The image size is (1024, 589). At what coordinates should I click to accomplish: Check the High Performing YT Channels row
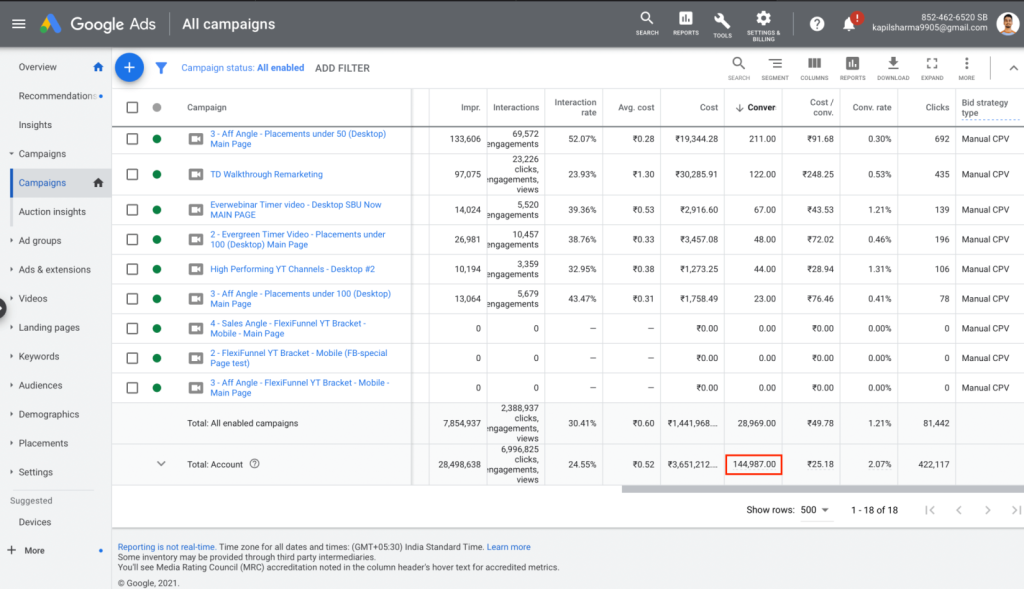point(133,269)
